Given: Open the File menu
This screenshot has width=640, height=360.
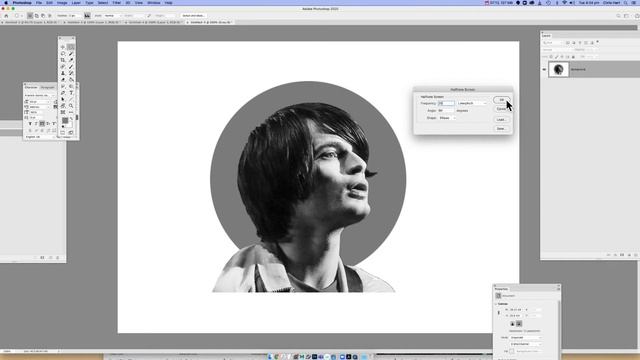Looking at the screenshot, I should pyautogui.click(x=39, y=2).
